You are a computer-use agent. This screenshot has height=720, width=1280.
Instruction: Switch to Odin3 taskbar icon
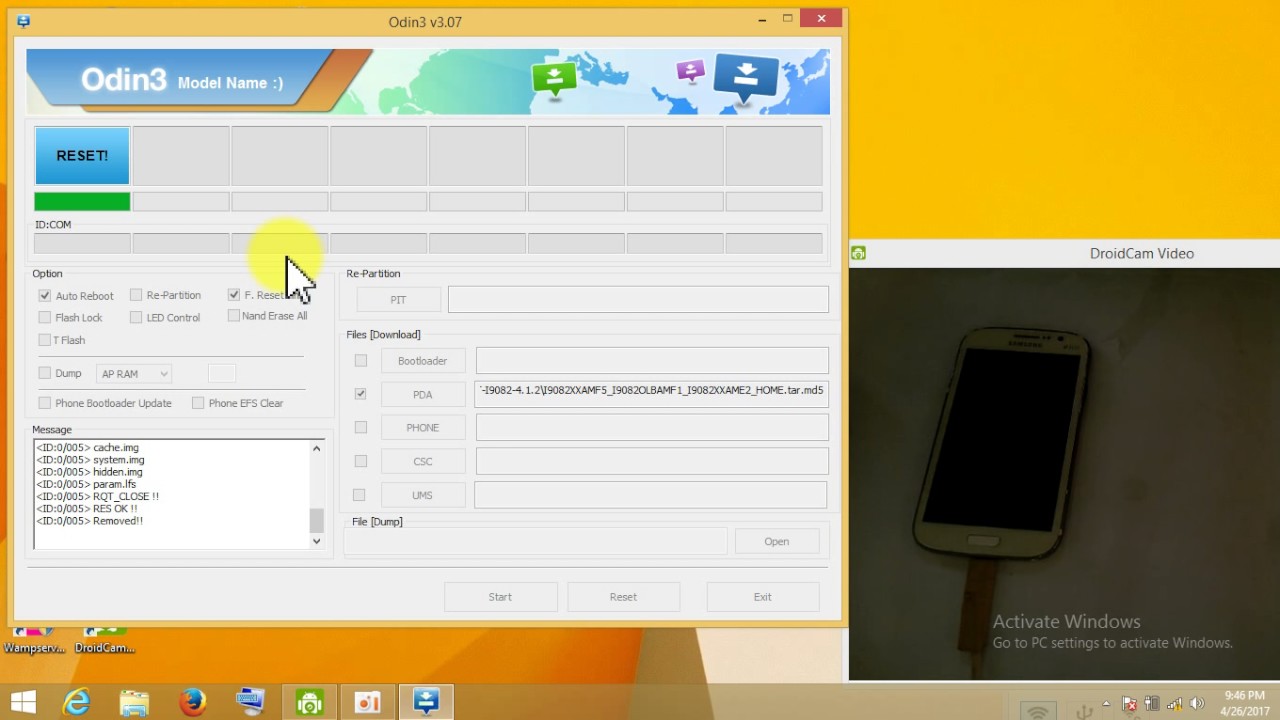click(426, 703)
